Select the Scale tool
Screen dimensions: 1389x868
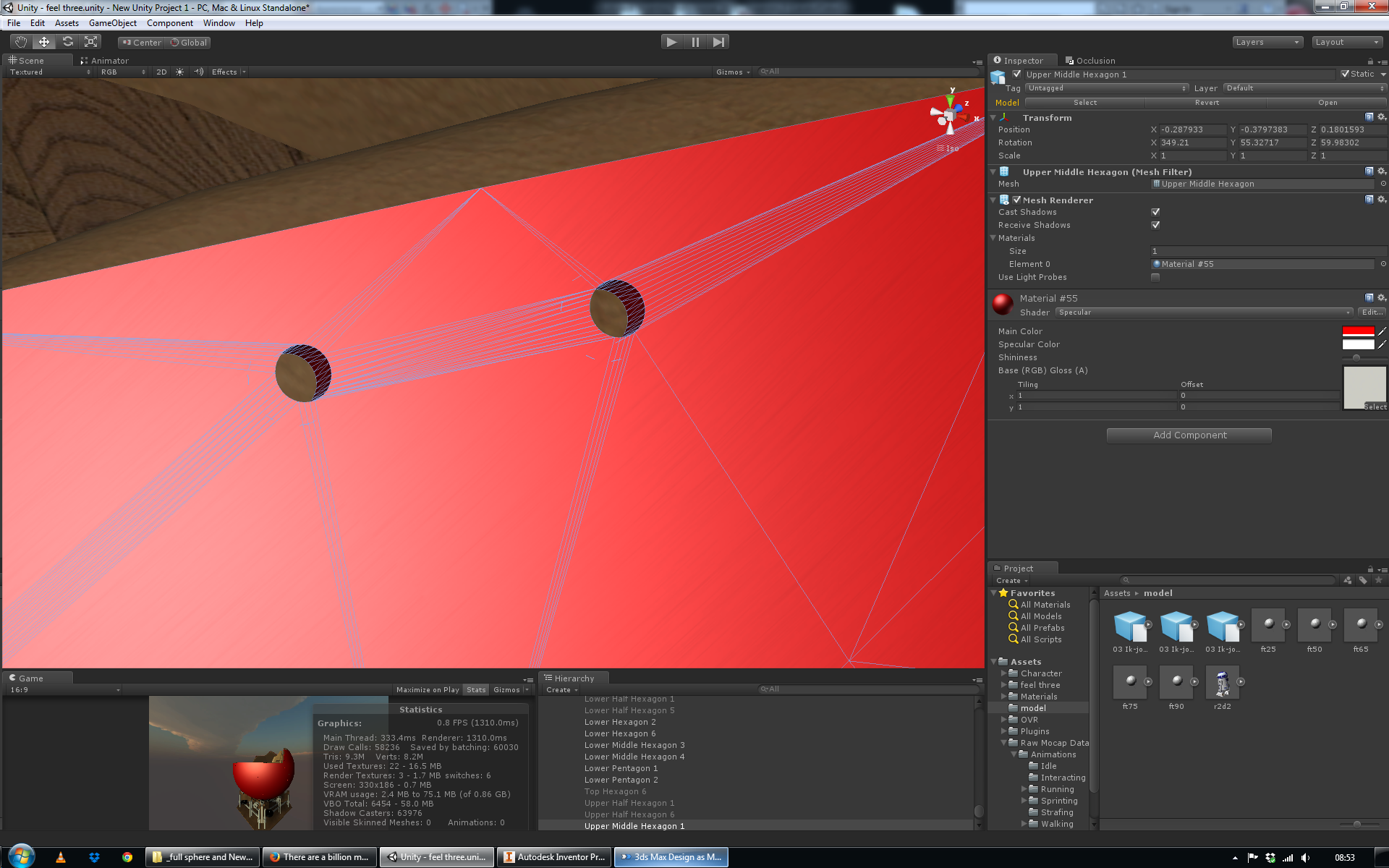90,42
